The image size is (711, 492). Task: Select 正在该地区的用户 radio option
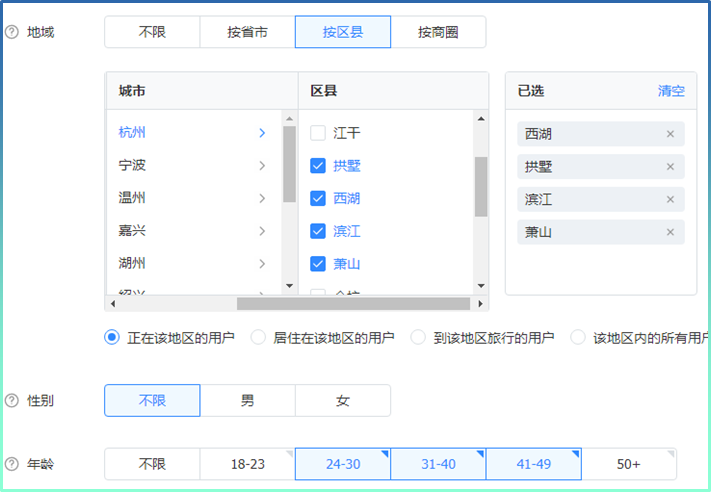[x=112, y=337]
